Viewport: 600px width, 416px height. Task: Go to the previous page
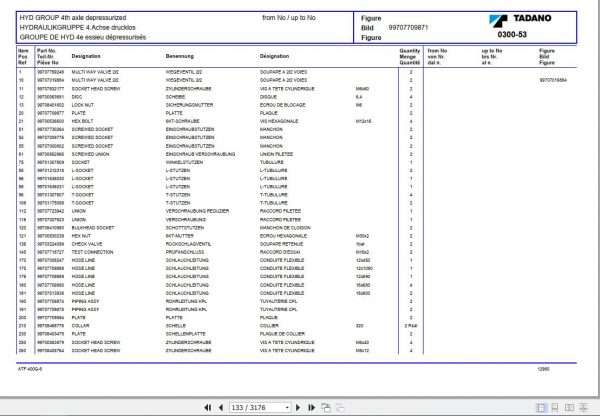[x=221, y=408]
